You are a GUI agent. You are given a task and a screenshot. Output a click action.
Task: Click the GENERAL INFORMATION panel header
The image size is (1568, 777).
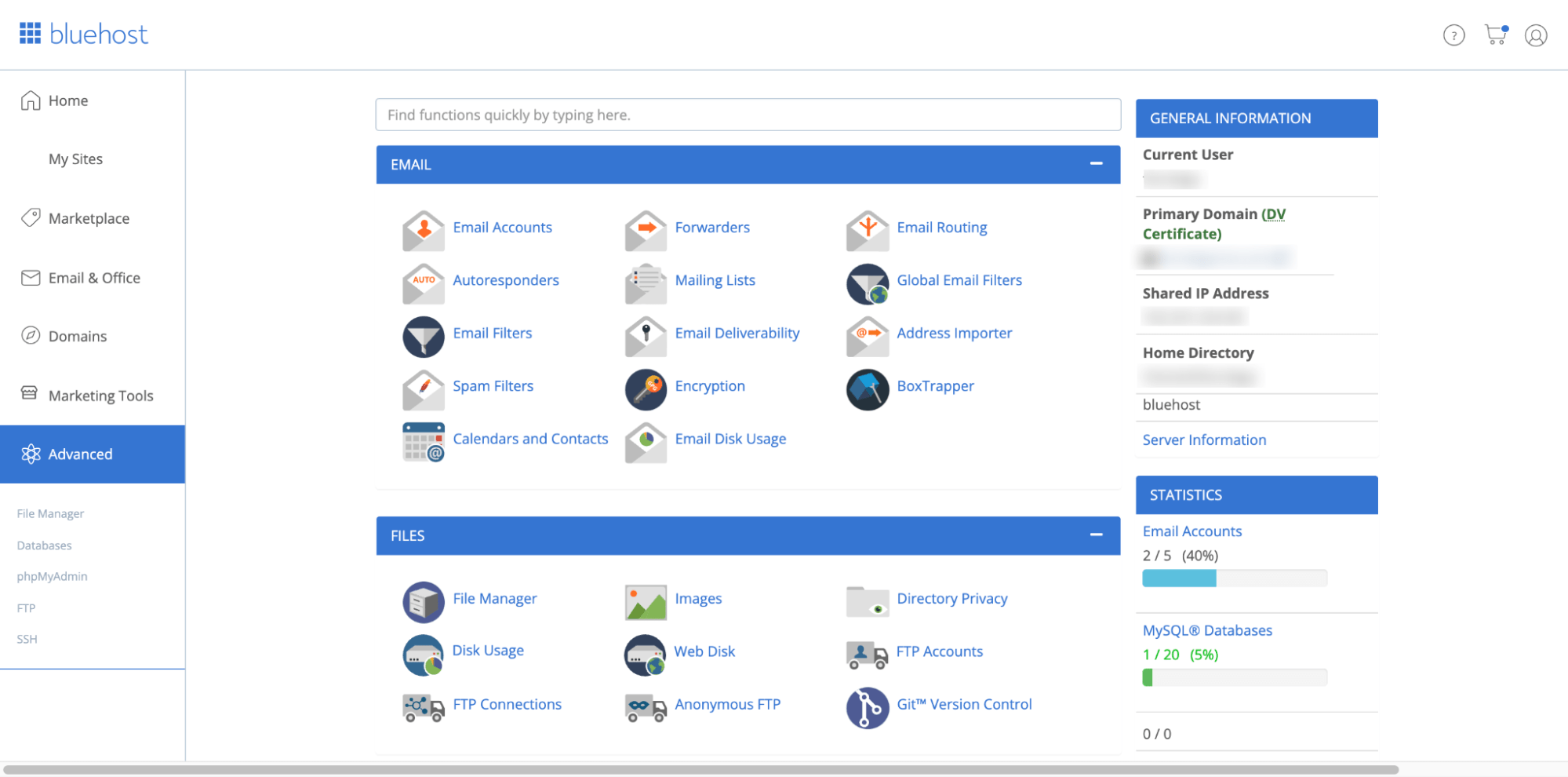tap(1257, 119)
